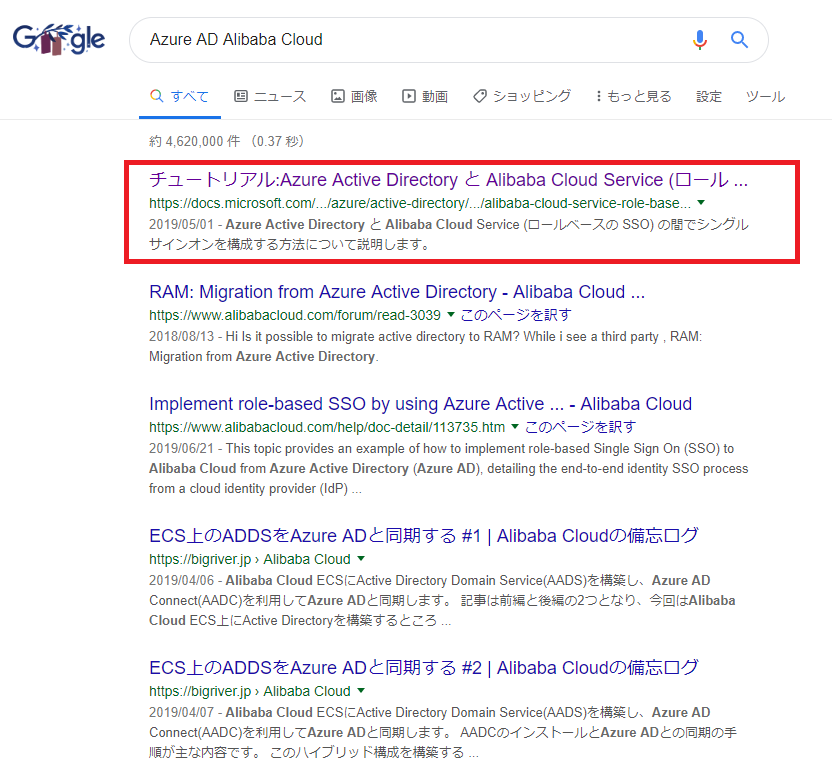This screenshot has height=765, width=832.
Task: Click the https://www.alibabacloud.com/forum/read-3039 URL
Action: [294, 315]
